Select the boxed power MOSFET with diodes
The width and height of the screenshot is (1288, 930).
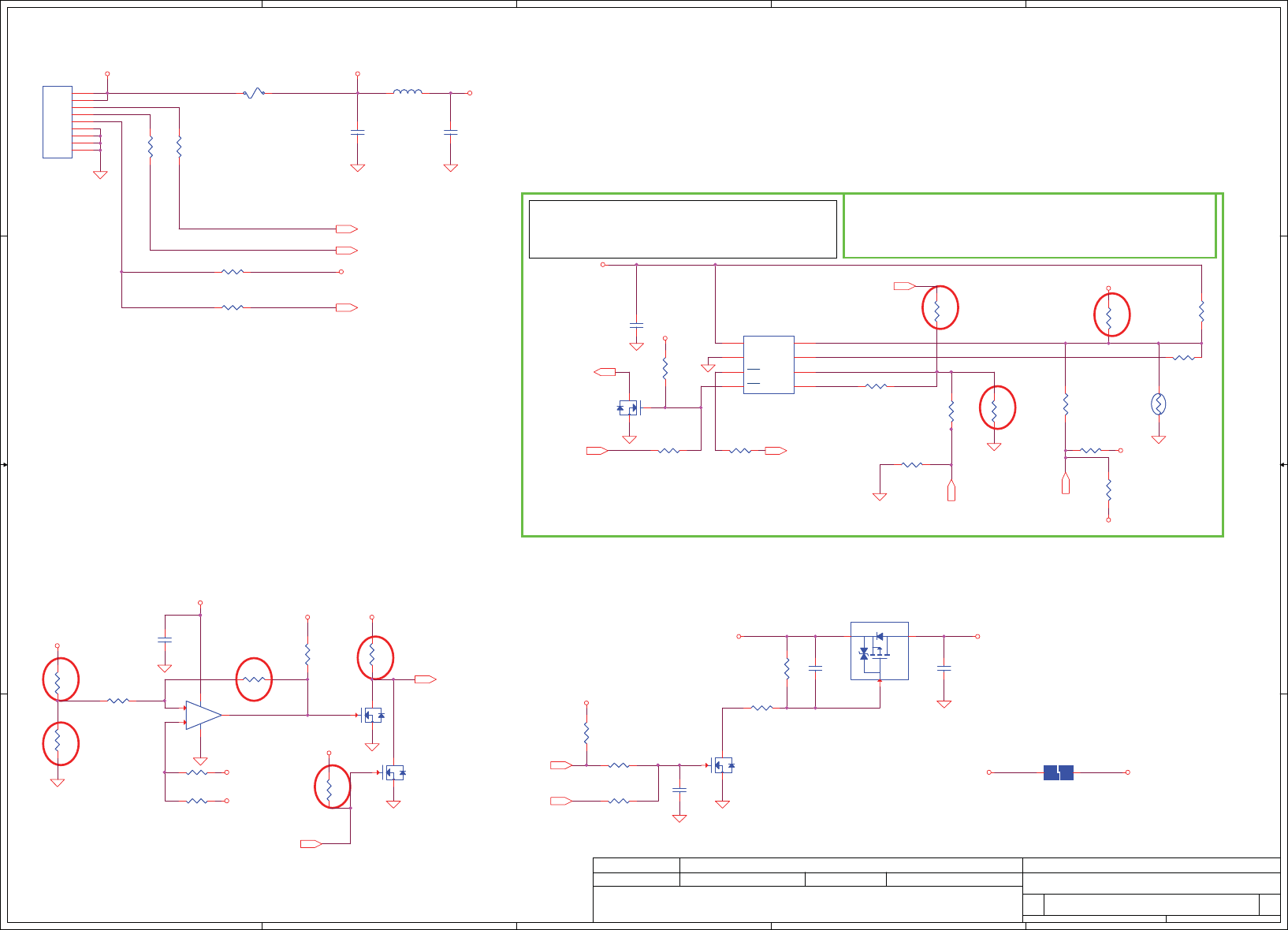880,650
